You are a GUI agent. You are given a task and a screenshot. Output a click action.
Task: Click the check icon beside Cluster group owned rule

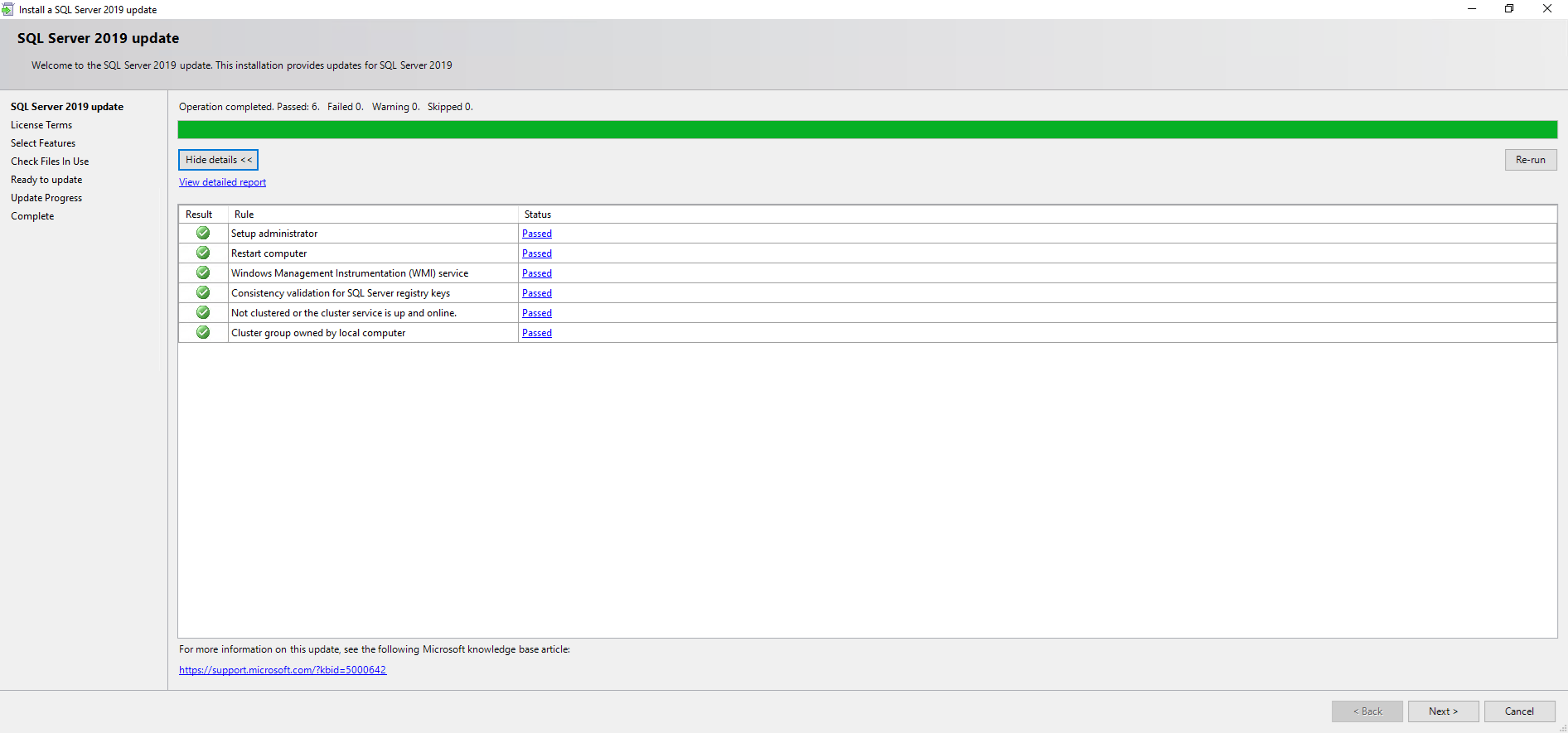(203, 333)
